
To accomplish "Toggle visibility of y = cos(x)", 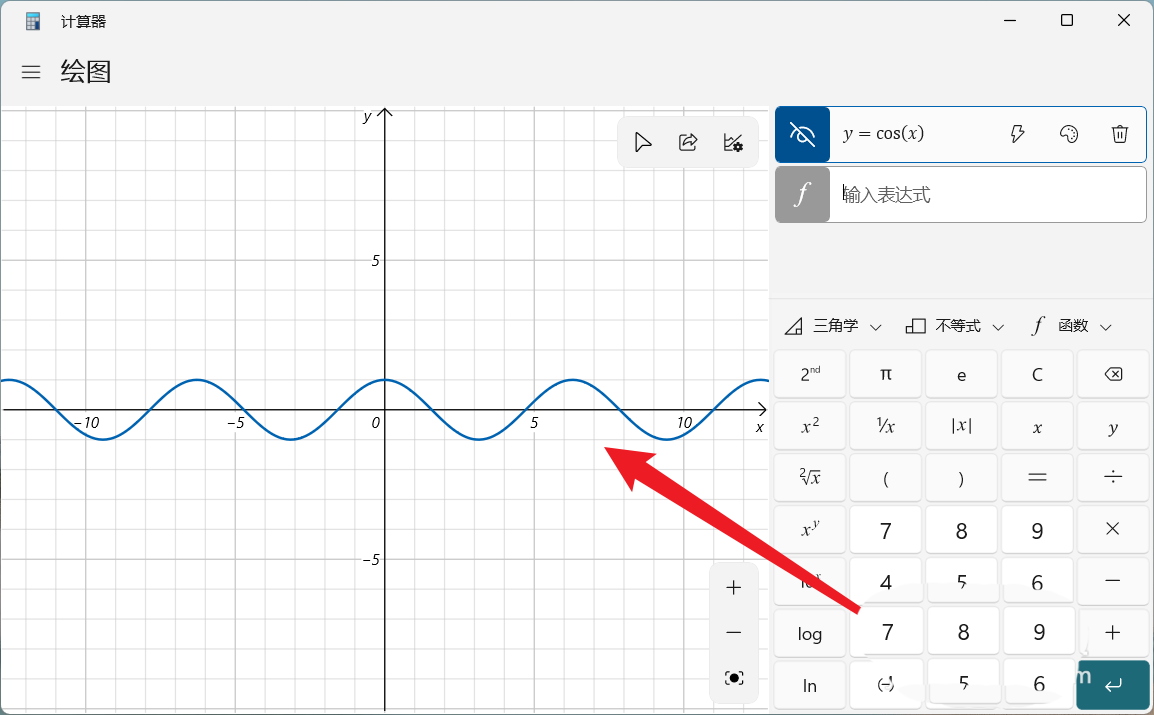I will pos(802,134).
